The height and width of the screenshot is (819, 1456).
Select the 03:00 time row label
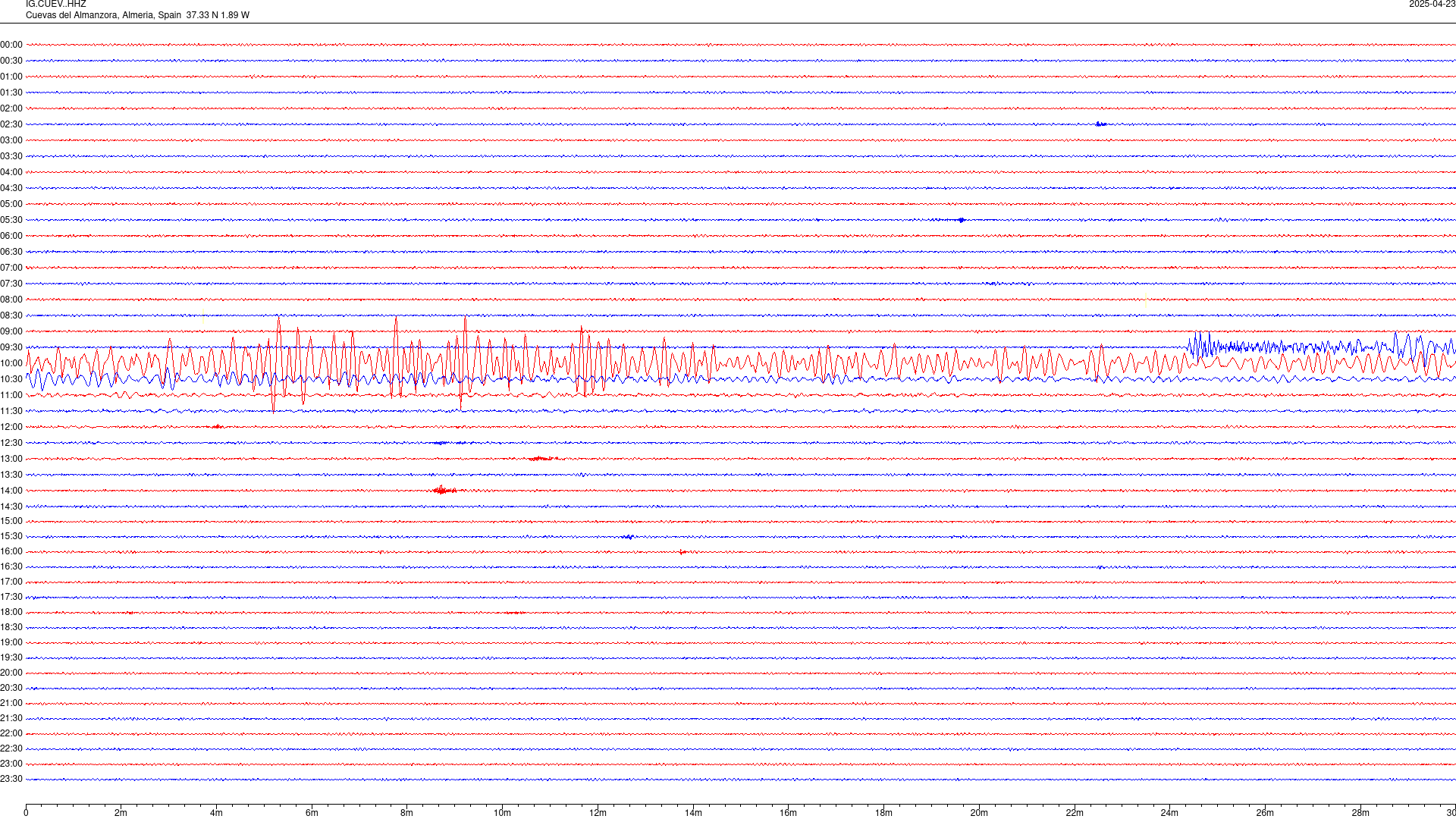(11, 140)
